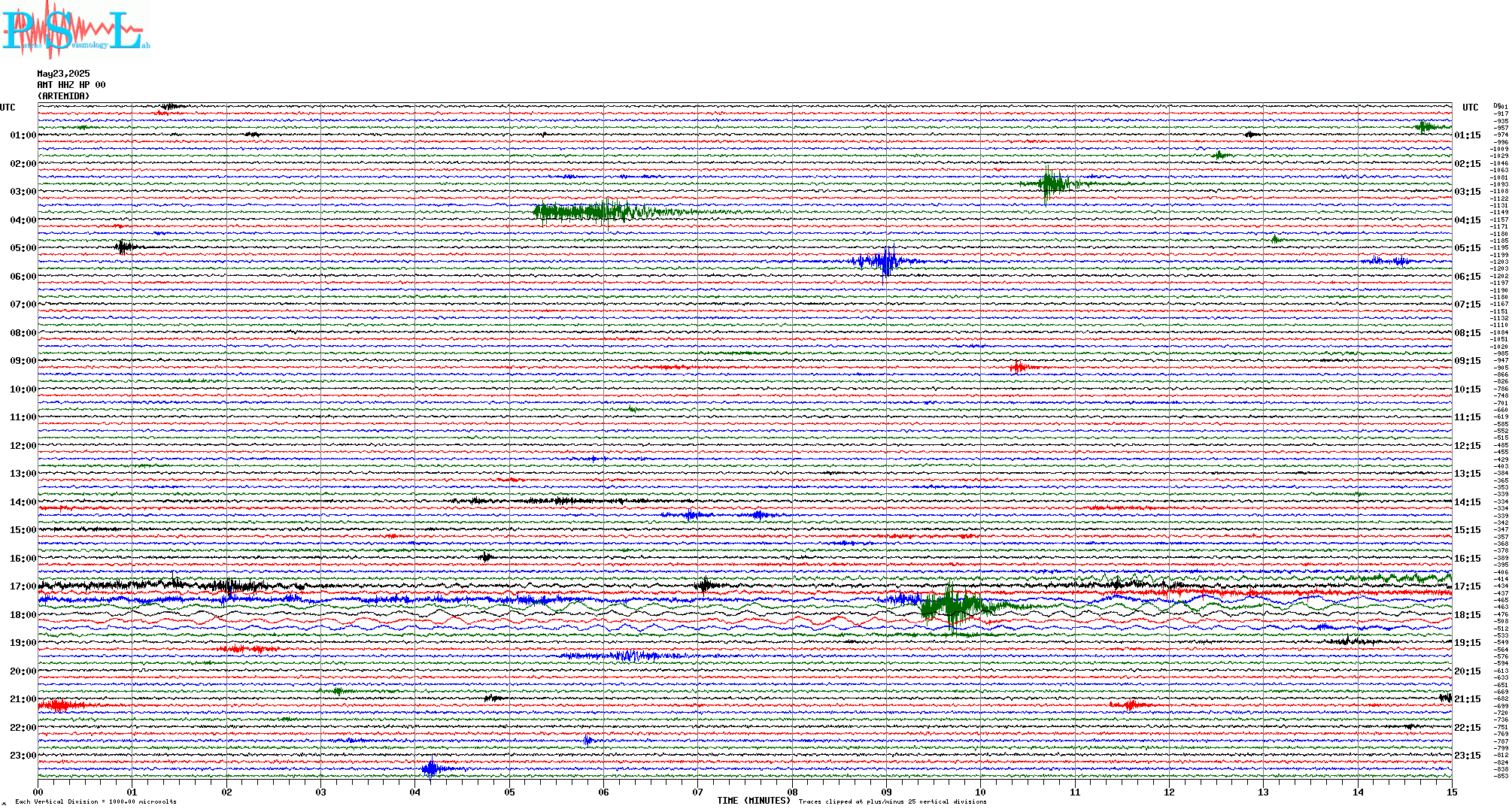Viewport: 1512px width, 812px height.
Task: Click the minute 11 tick label on bottom axis
Action: coord(1075,792)
